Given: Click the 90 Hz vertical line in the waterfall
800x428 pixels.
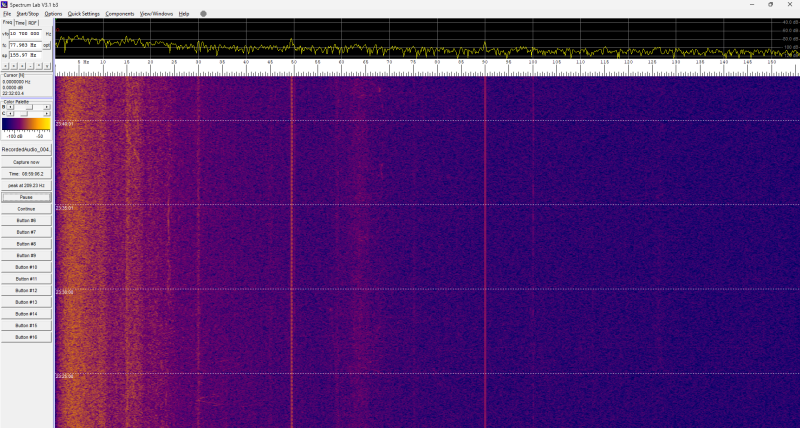Looking at the screenshot, I should click(485, 252).
